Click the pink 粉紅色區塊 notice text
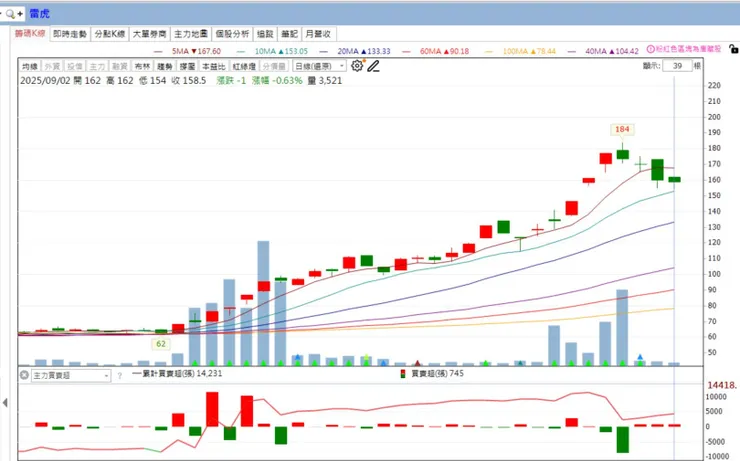This screenshot has width=740, height=461. pyautogui.click(x=688, y=49)
